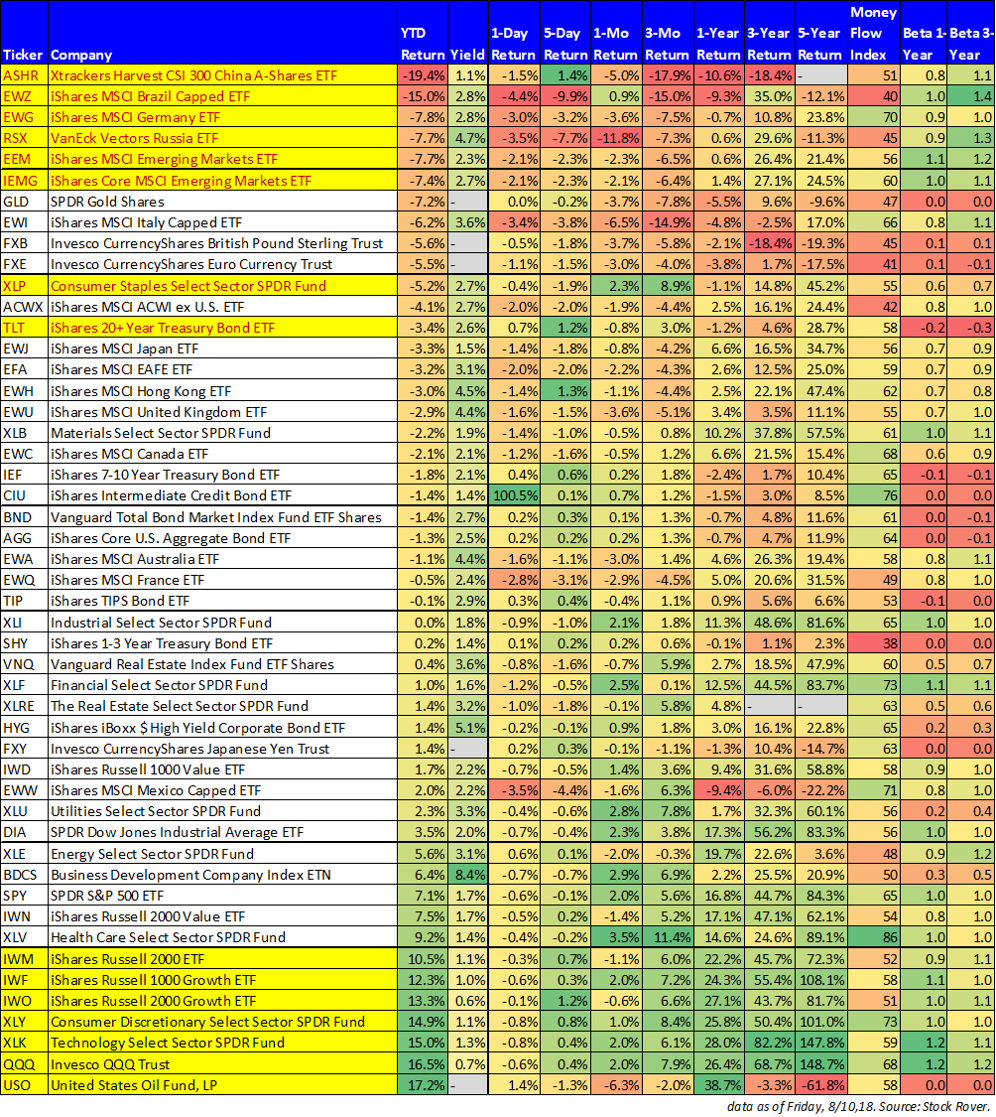Select iShares MSCI Mexico Capped ETF
The height and width of the screenshot is (1117, 996).
(156, 791)
